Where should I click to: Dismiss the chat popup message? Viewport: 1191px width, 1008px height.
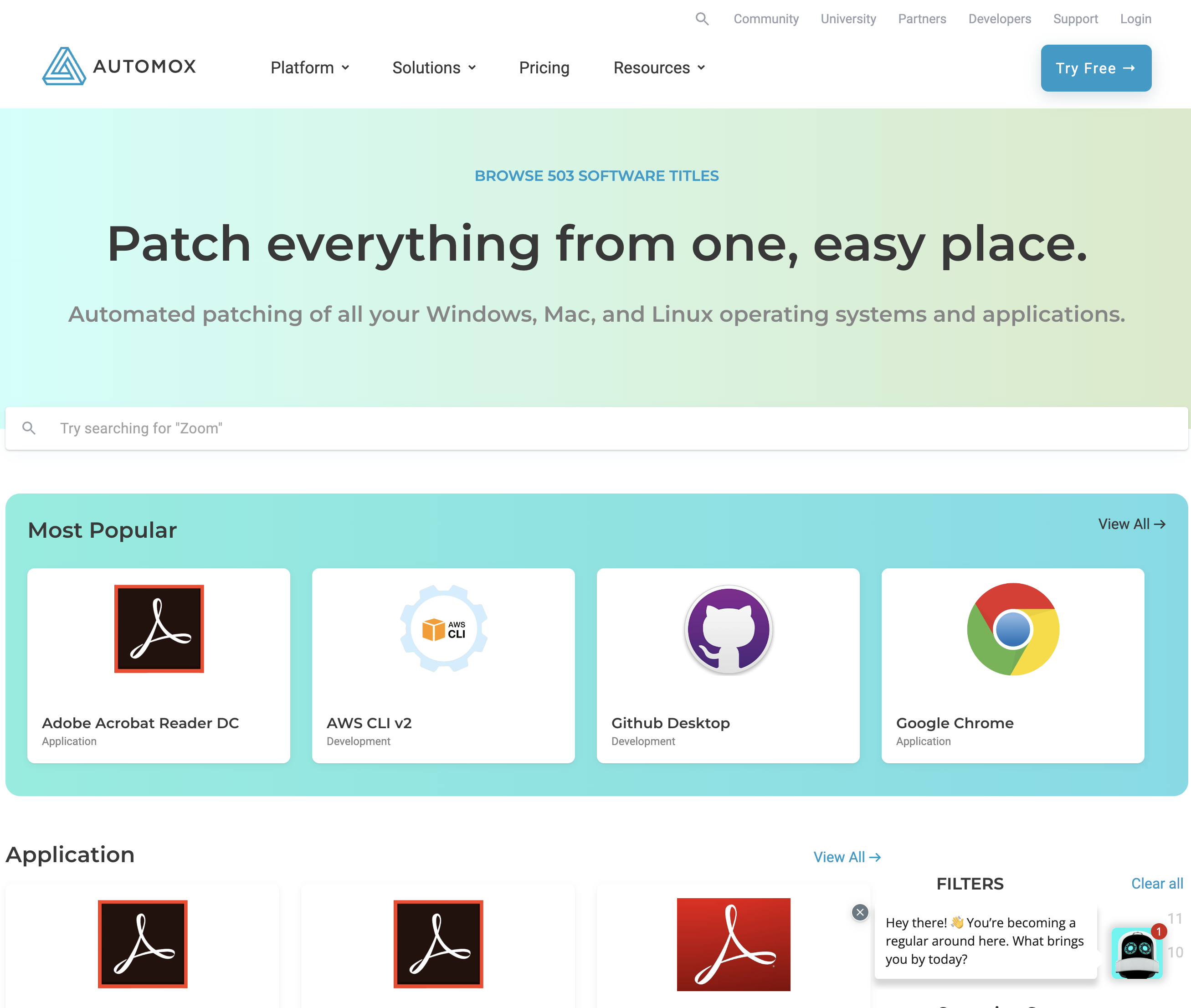(860, 913)
